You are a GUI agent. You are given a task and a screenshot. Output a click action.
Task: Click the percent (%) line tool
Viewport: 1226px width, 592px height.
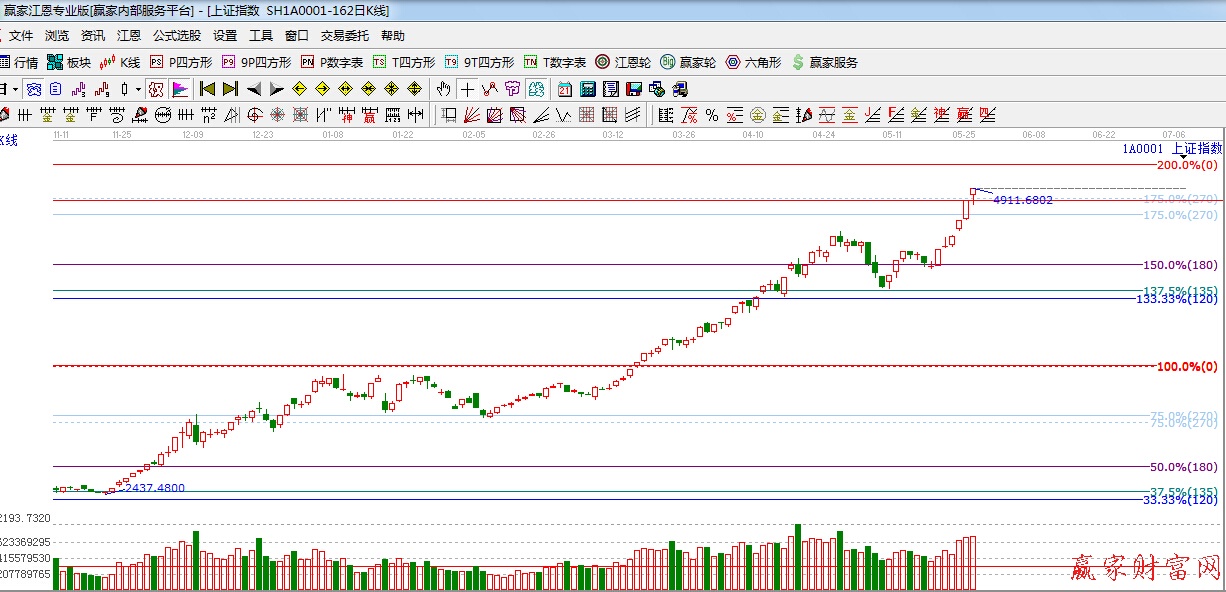pyautogui.click(x=711, y=114)
